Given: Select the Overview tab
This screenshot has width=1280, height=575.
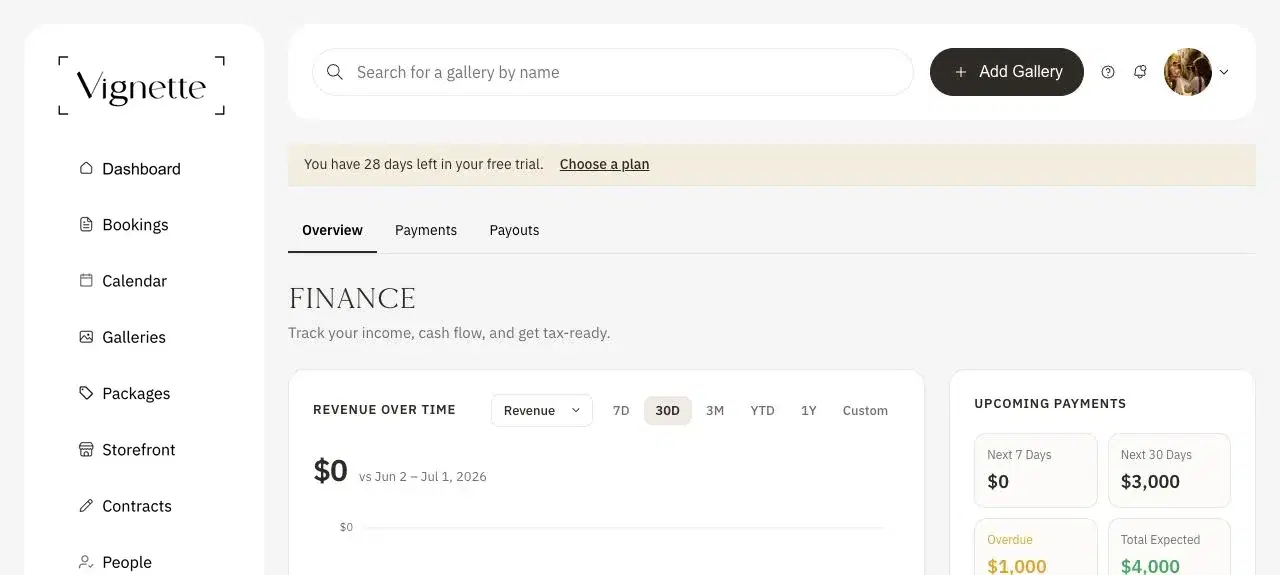Looking at the screenshot, I should 332,230.
